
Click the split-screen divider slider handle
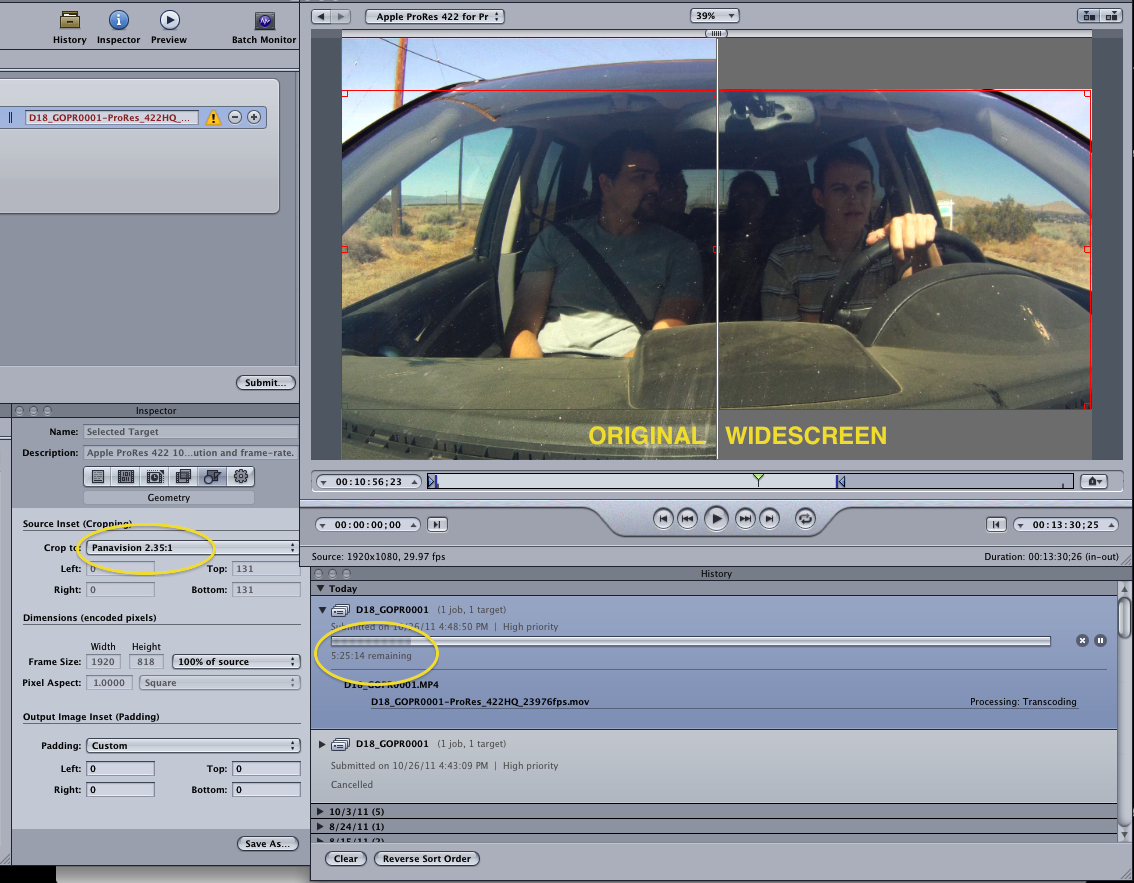click(716, 33)
